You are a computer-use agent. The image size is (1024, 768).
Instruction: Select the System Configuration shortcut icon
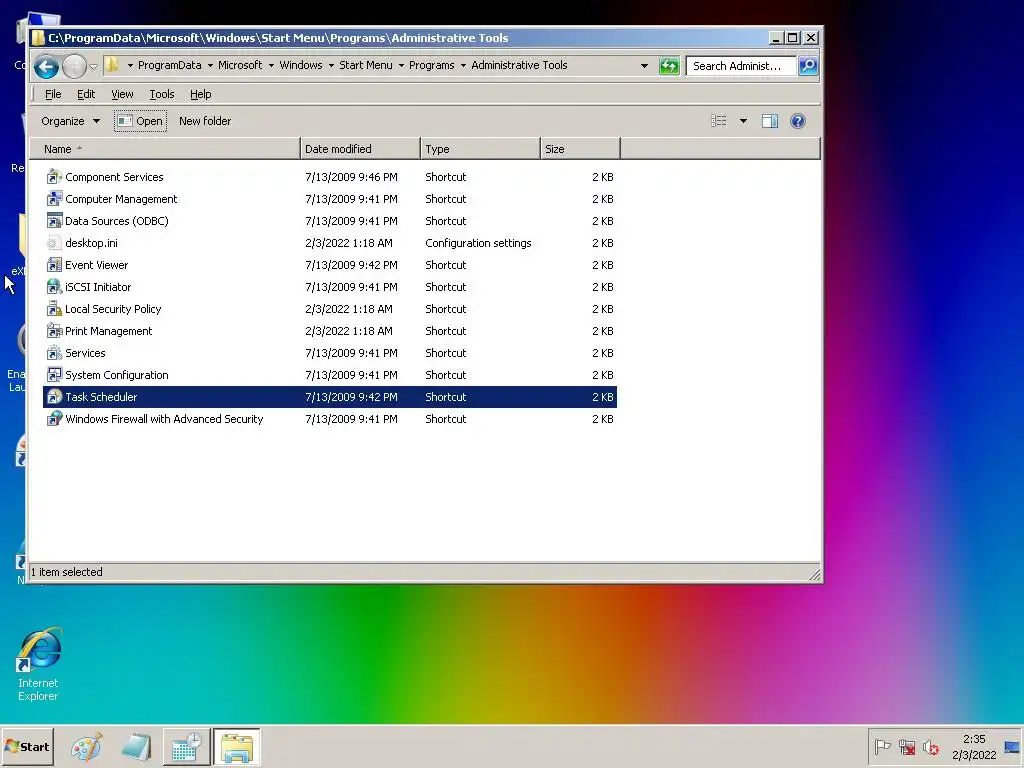coord(54,375)
